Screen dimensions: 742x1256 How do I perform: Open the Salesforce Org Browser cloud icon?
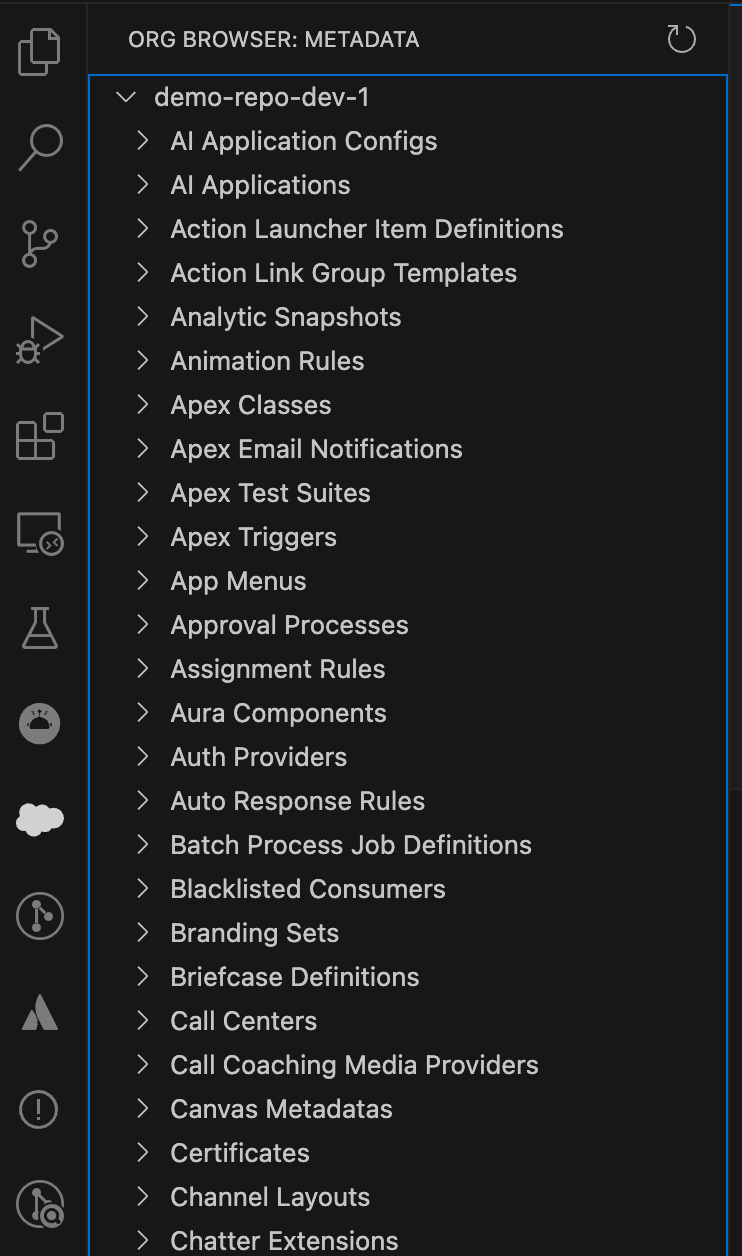click(x=40, y=820)
